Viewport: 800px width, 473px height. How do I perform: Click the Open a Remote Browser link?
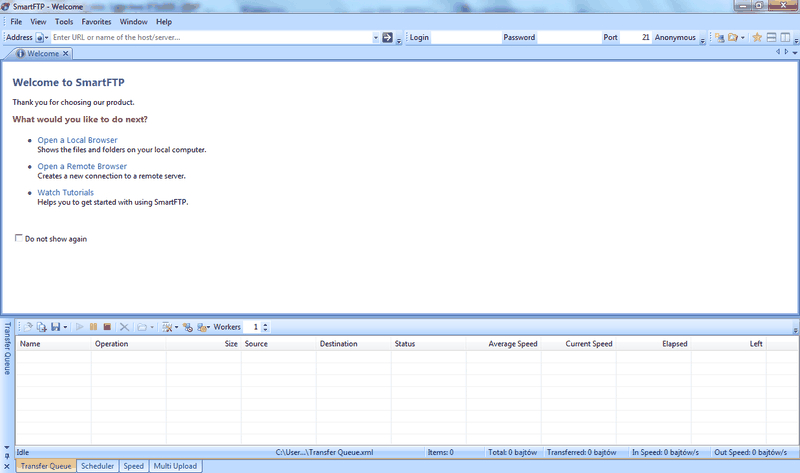[82, 166]
